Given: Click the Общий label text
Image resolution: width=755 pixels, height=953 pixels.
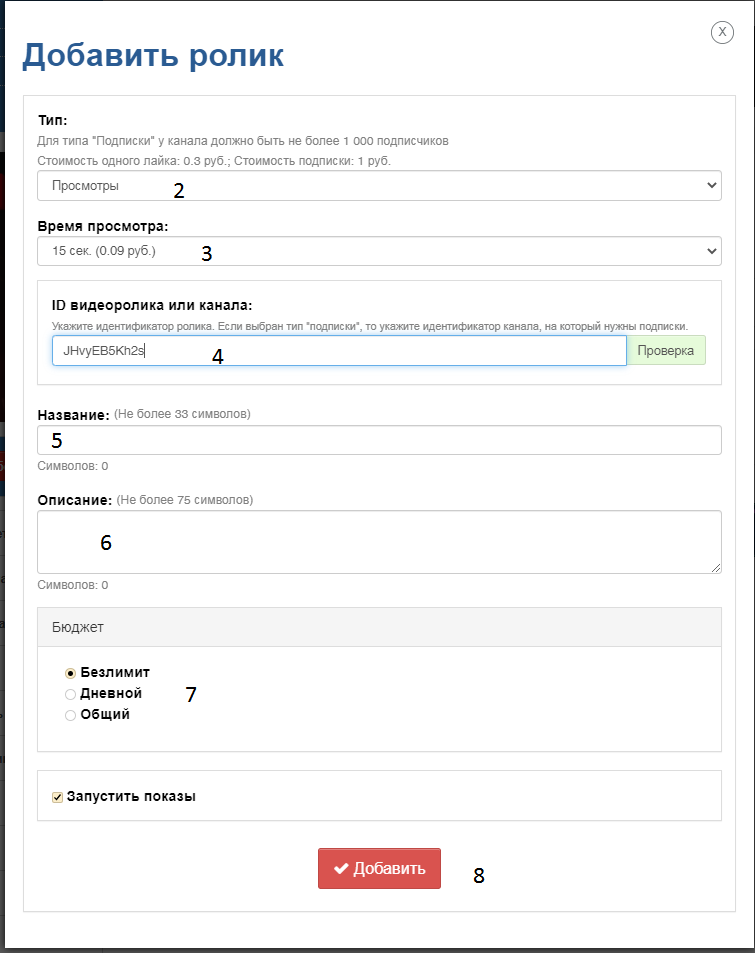Looking at the screenshot, I should (105, 714).
